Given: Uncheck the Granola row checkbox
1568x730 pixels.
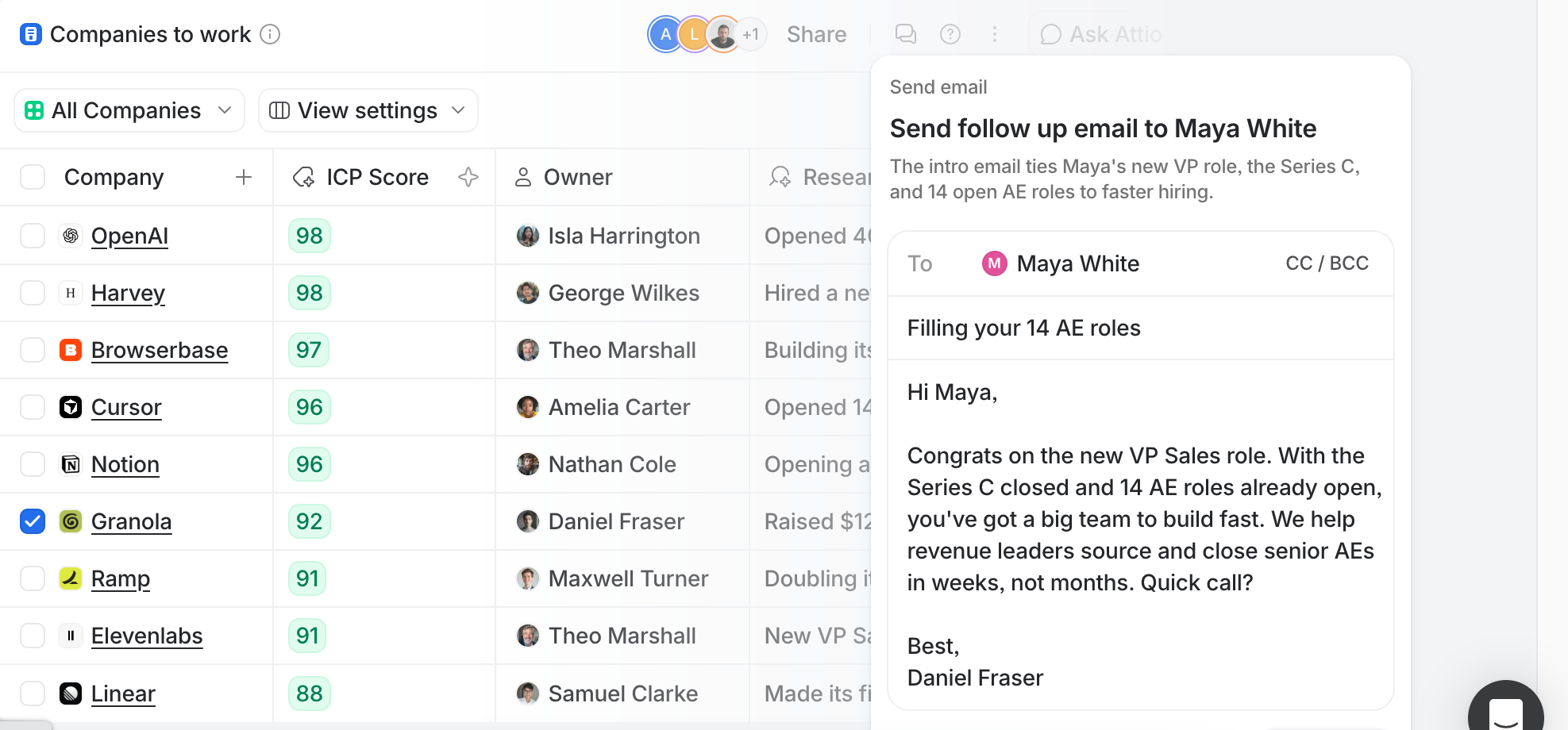Looking at the screenshot, I should 33,521.
